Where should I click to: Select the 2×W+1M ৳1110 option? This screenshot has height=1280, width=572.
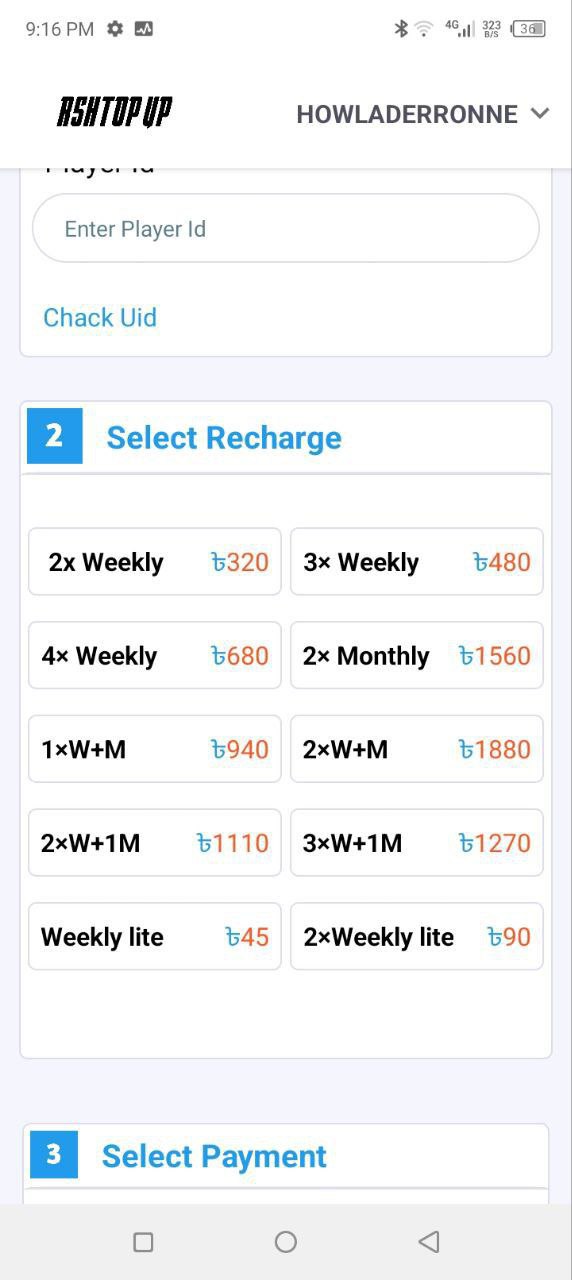click(x=155, y=843)
